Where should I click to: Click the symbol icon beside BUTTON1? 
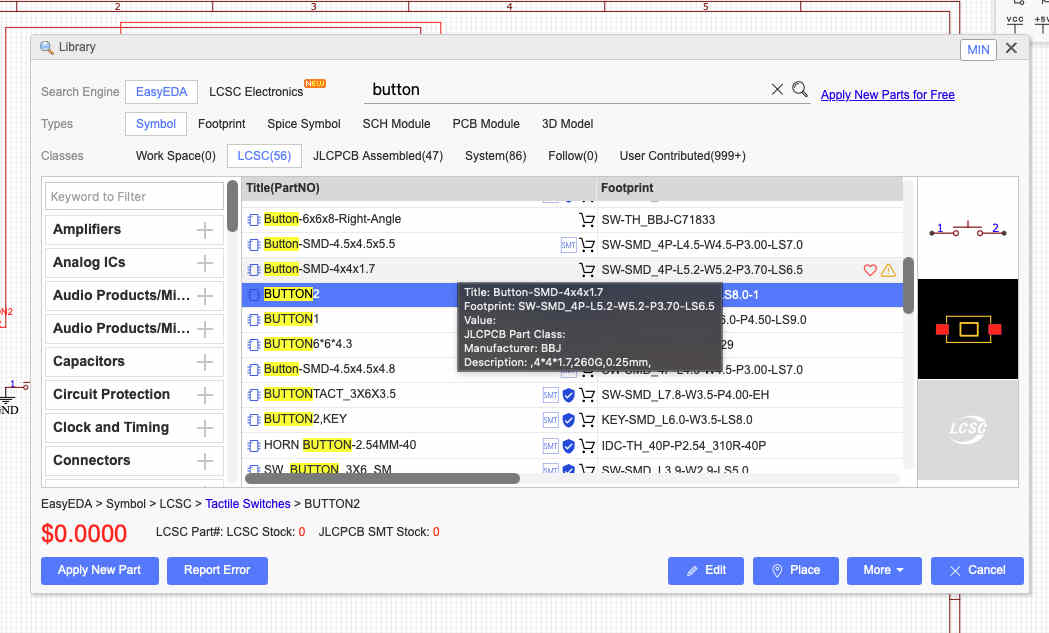click(x=254, y=320)
